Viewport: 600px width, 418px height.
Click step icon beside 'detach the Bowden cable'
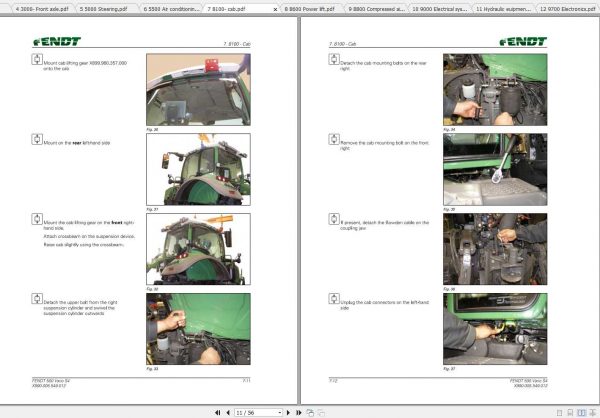click(x=334, y=219)
